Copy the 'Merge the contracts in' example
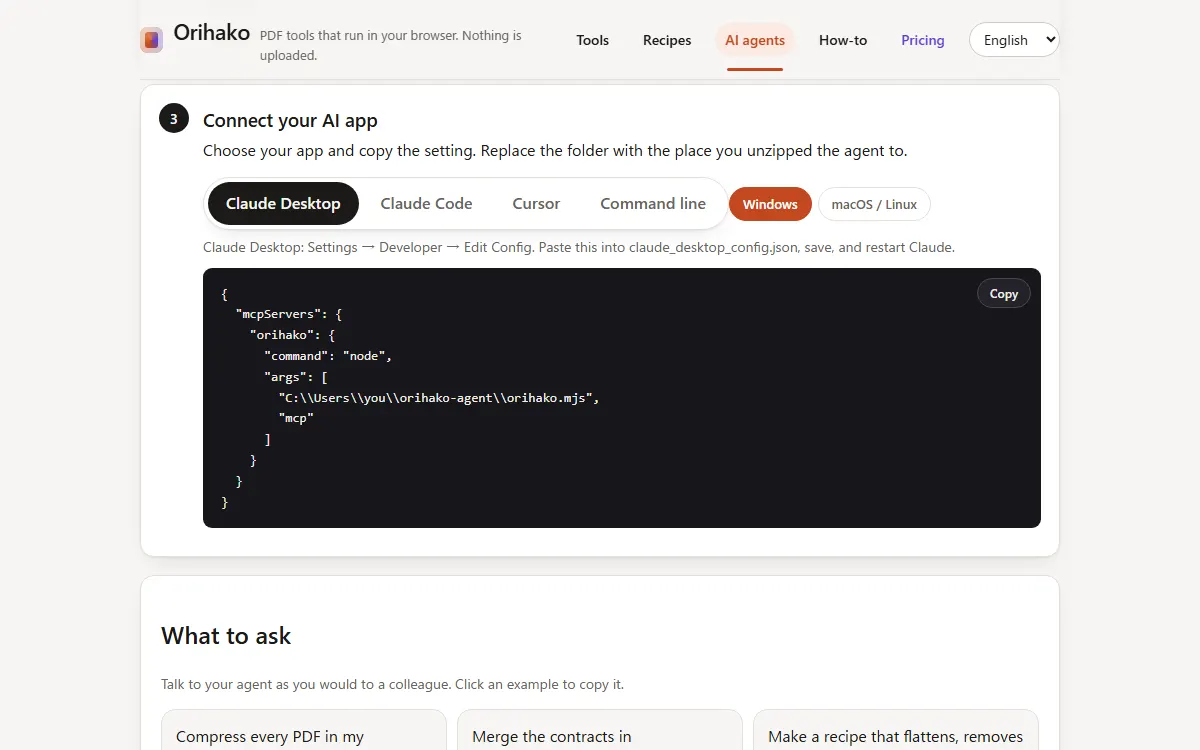The height and width of the screenshot is (750, 1200). (x=600, y=730)
